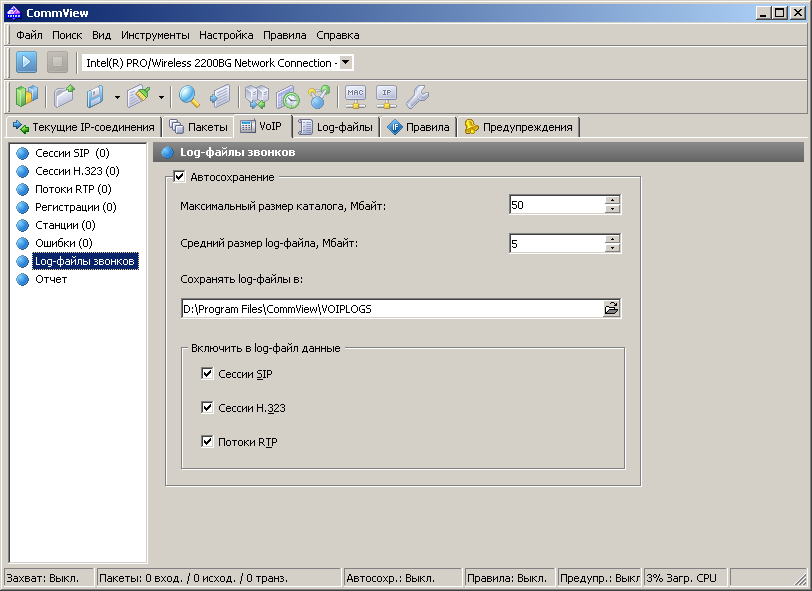Viewport: 812px width, 591px height.
Task: Click the open folder toolbar icon
Action: click(x=65, y=96)
